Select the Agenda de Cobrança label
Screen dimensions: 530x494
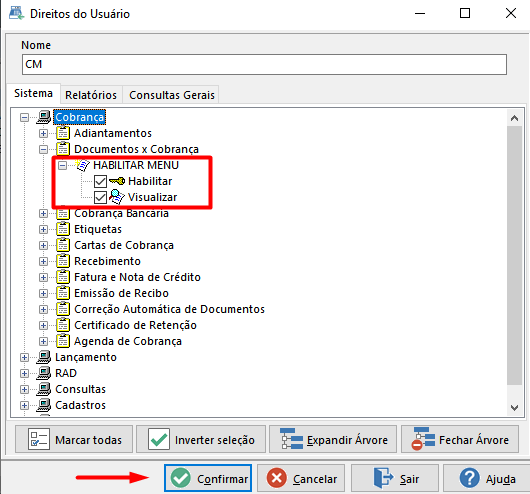pos(128,341)
